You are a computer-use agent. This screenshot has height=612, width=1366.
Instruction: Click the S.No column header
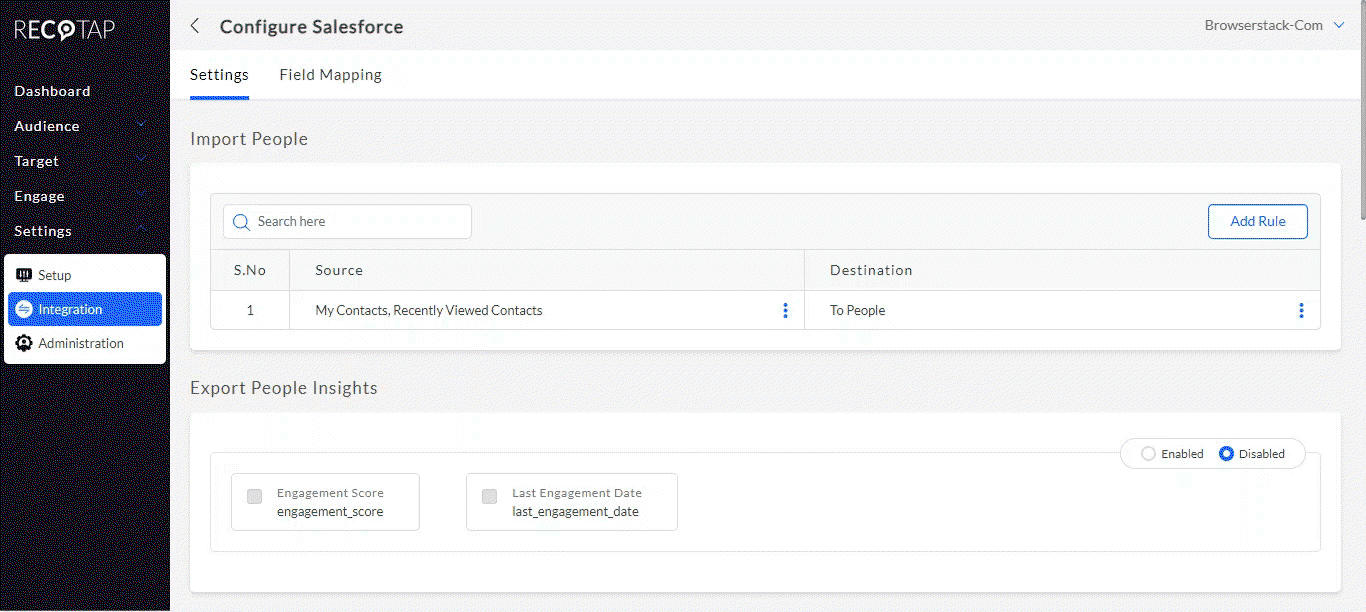[x=250, y=270]
